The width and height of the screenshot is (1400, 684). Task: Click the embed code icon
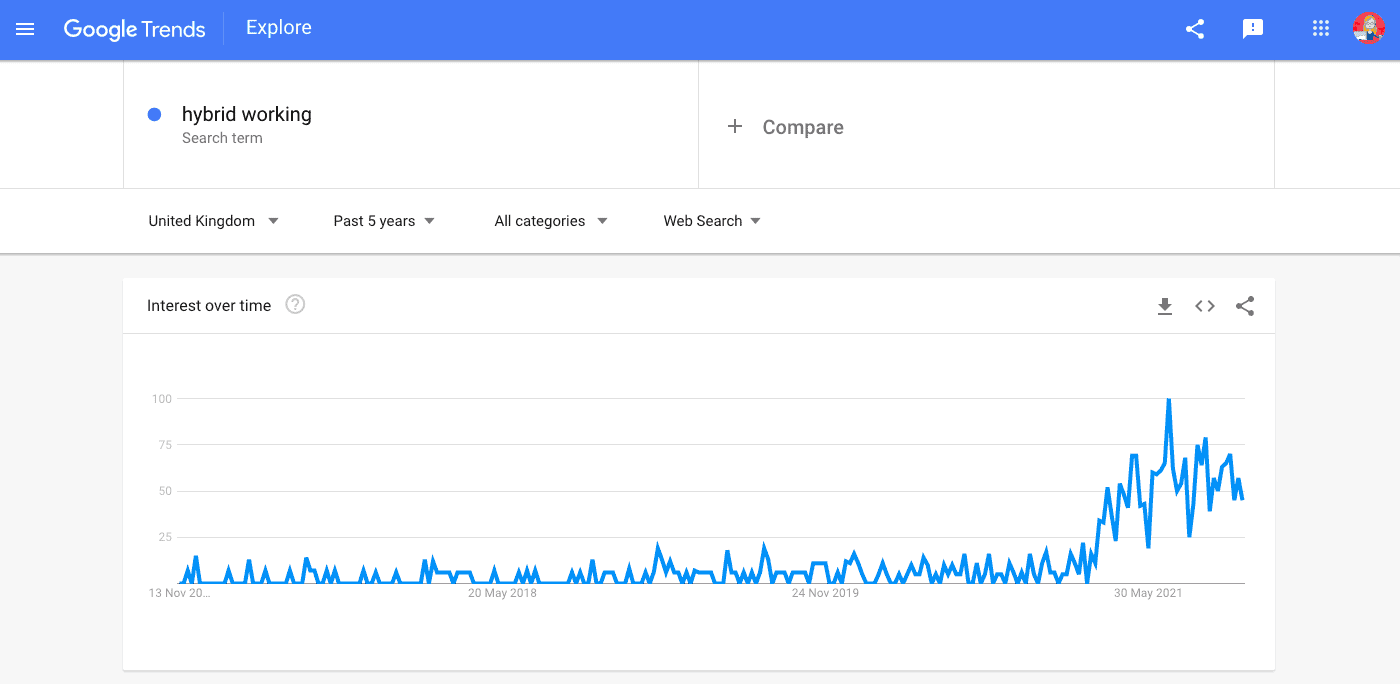(1205, 306)
